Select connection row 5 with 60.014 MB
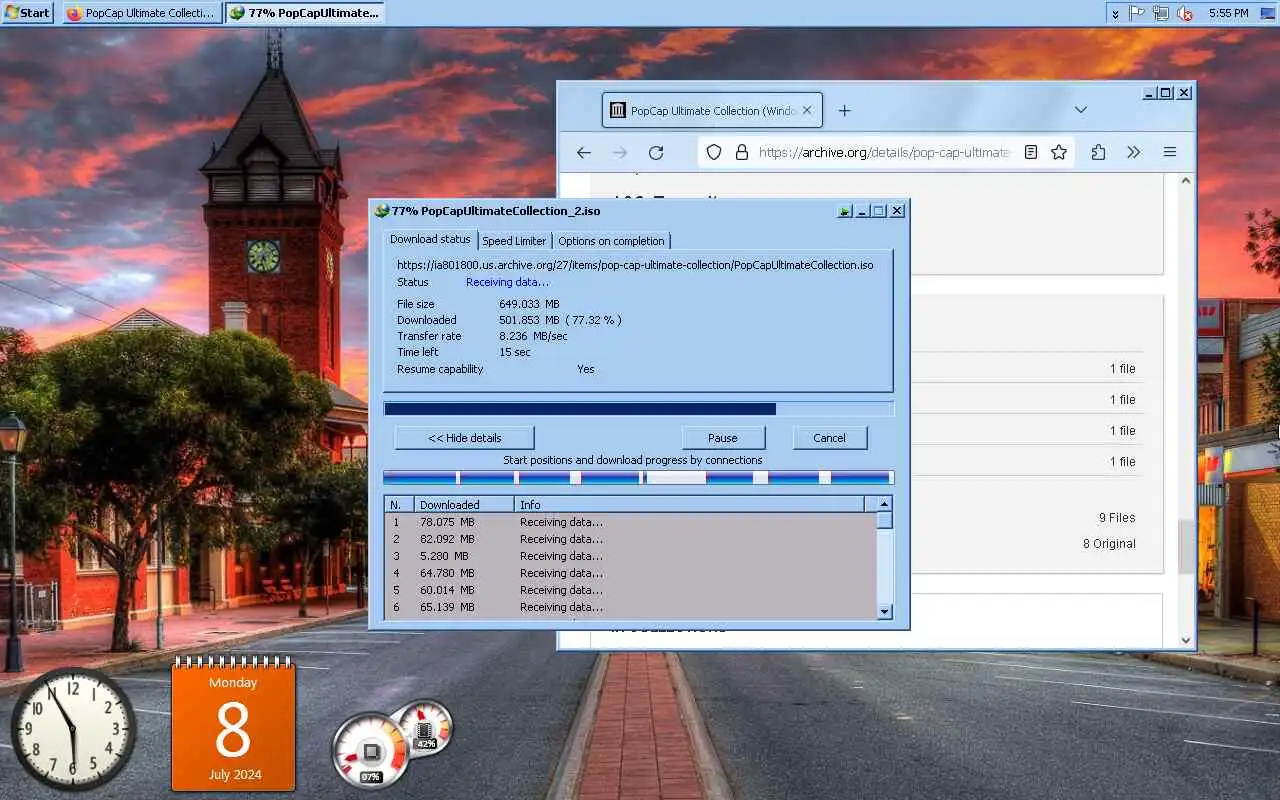1280x800 pixels. coord(631,590)
